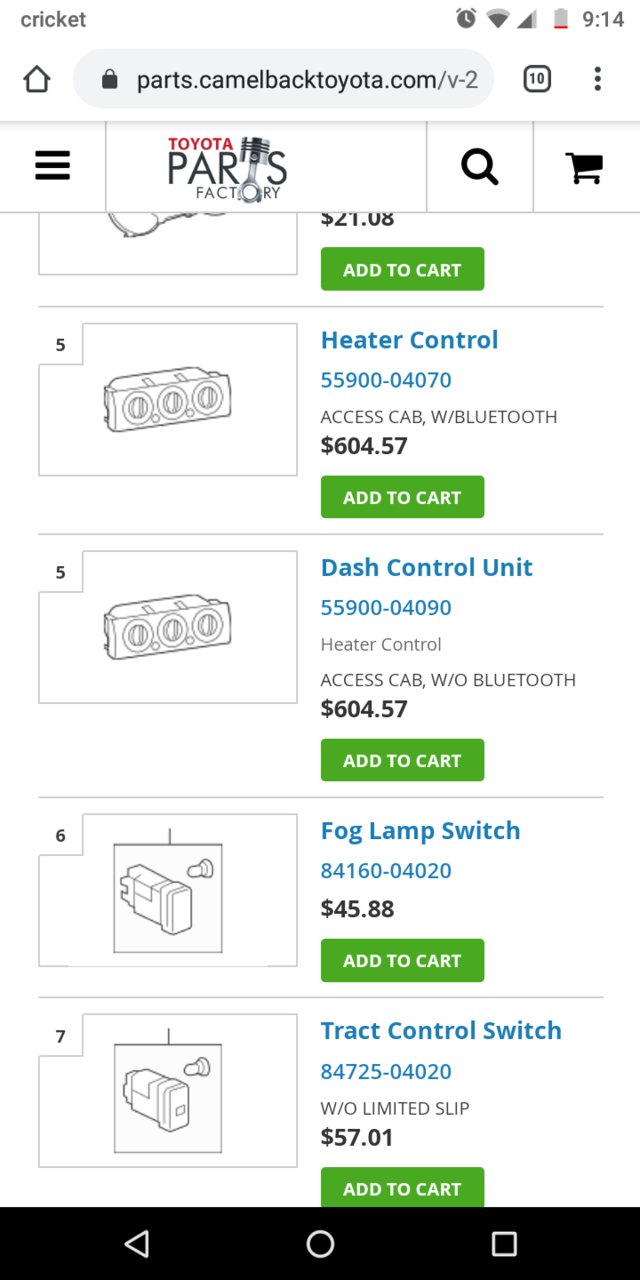Open the Tract Control Switch link
This screenshot has width=640, height=1280.
coord(441,1031)
